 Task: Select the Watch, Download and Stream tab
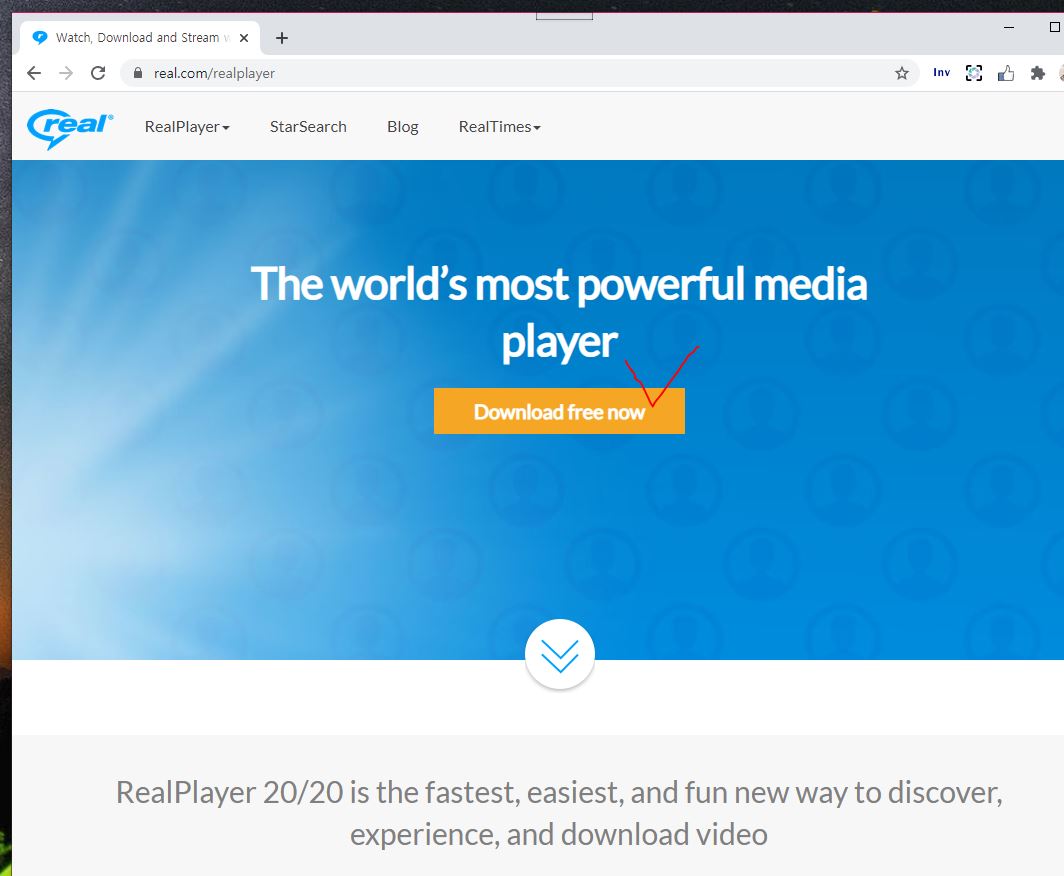pyautogui.click(x=140, y=37)
